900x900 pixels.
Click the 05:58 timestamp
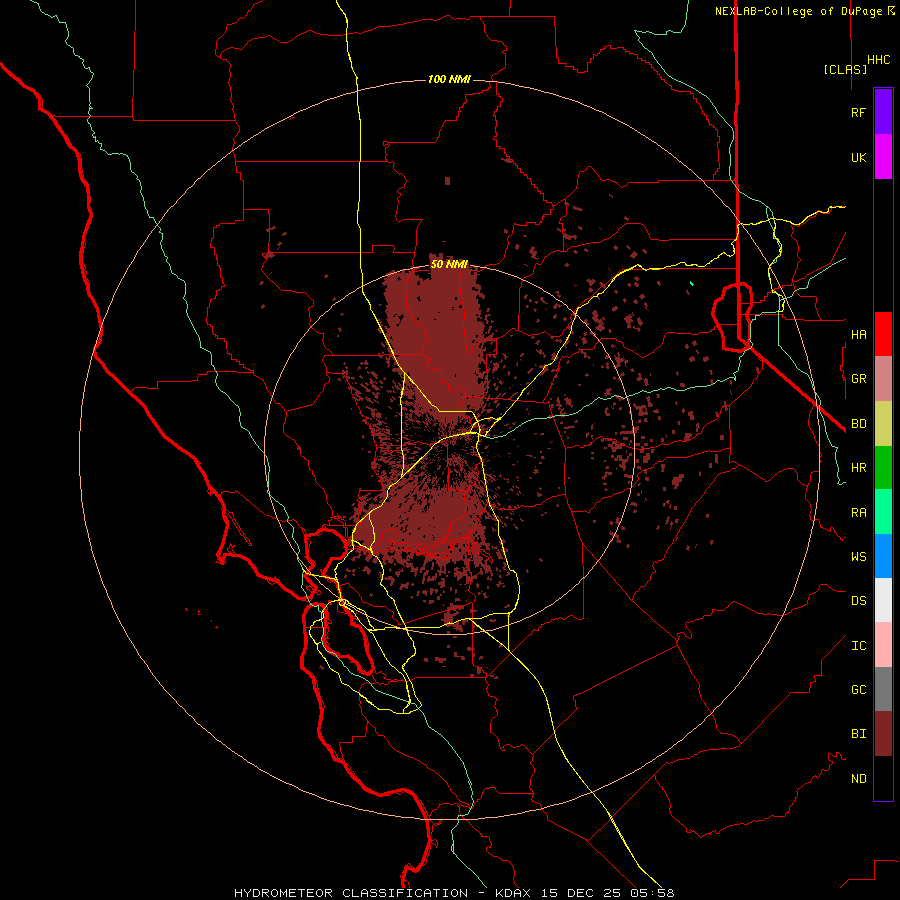655,893
